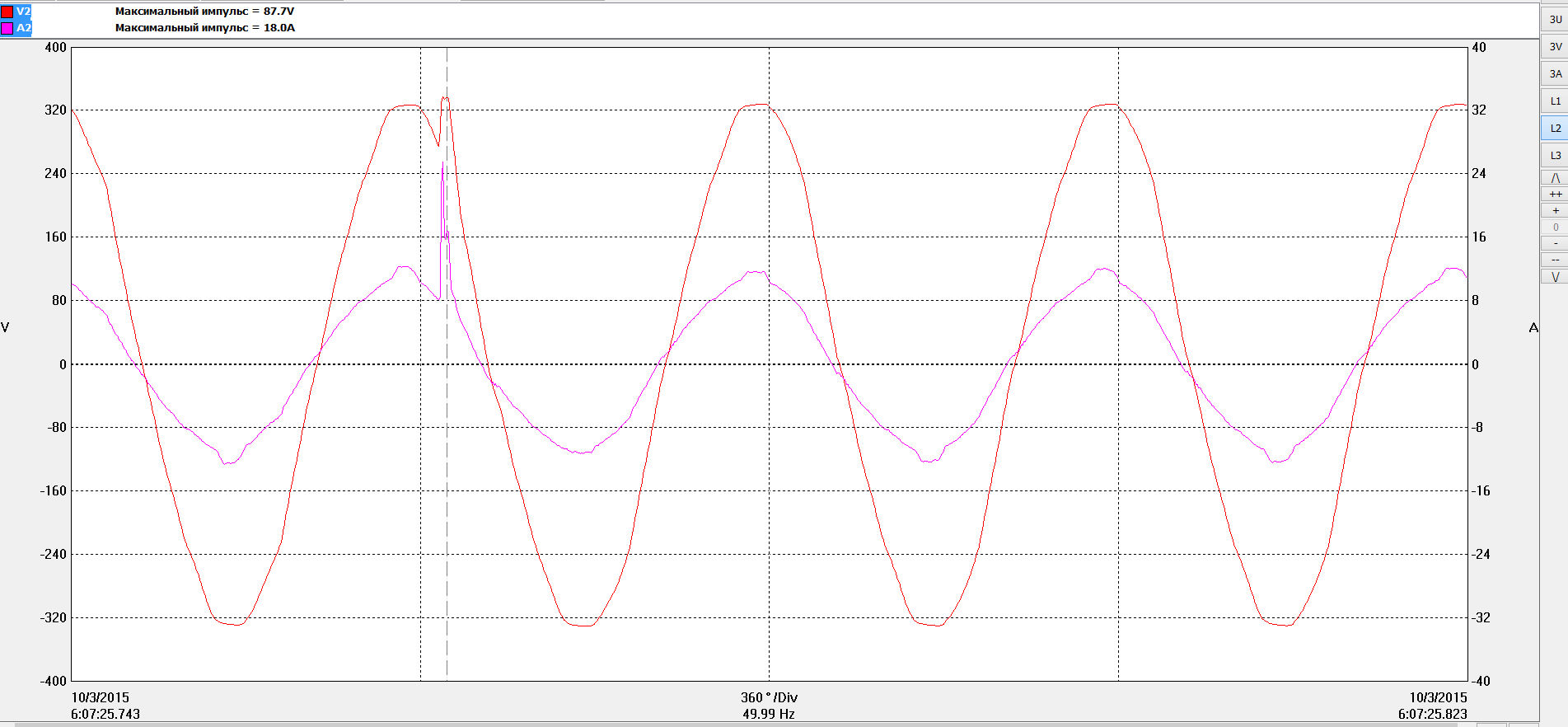
Task: Toggle the L2 phase button
Action: tap(1555, 128)
